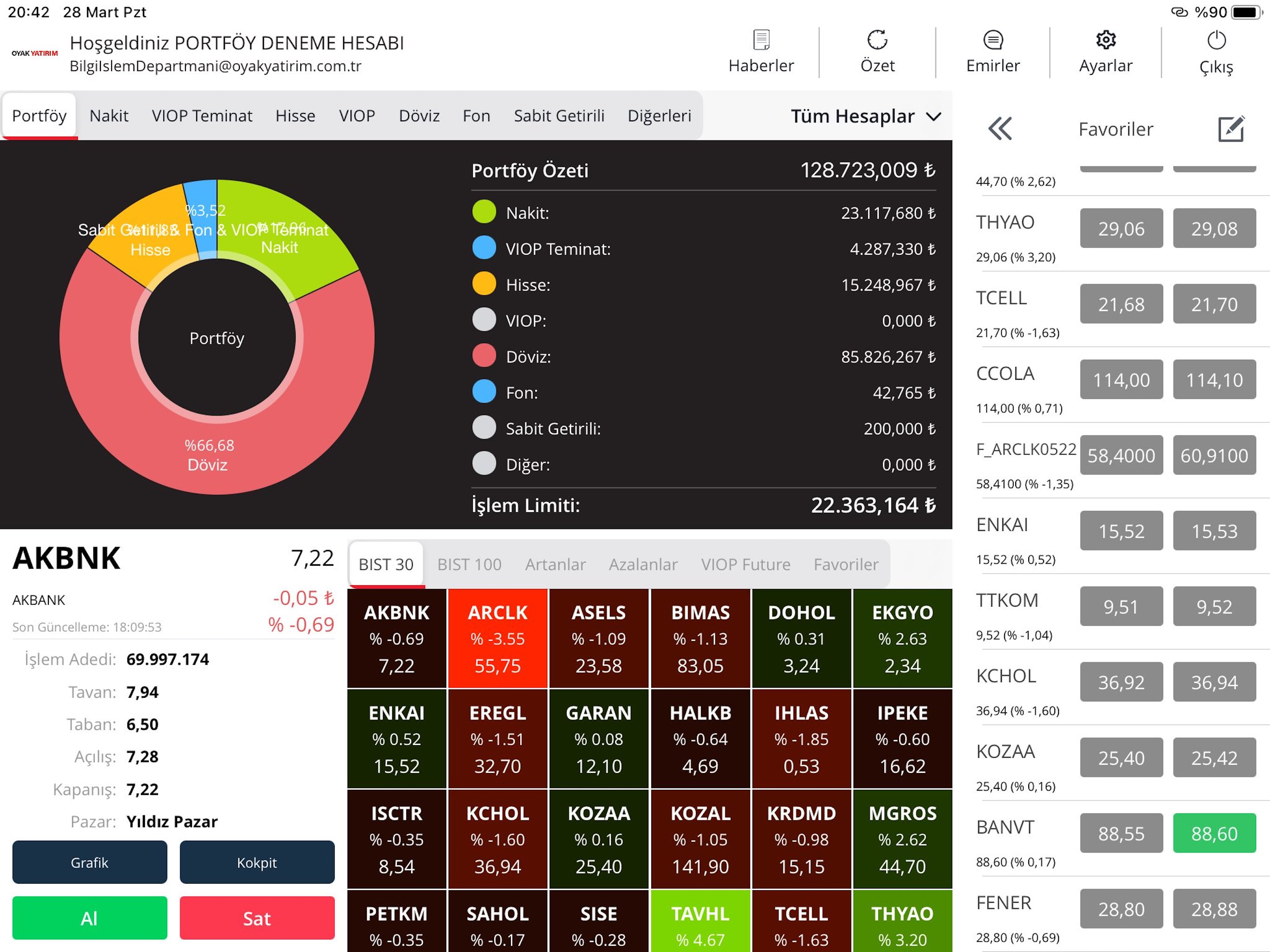The height and width of the screenshot is (952, 1270).
Task: Select the BIST 30 market tab
Action: (386, 564)
